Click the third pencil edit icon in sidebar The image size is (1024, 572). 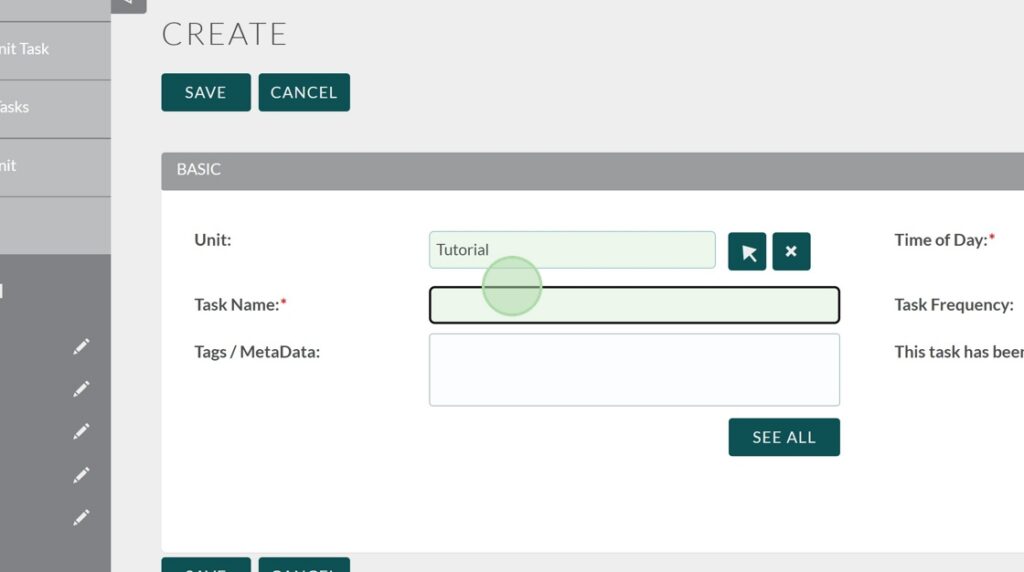[x=81, y=432]
